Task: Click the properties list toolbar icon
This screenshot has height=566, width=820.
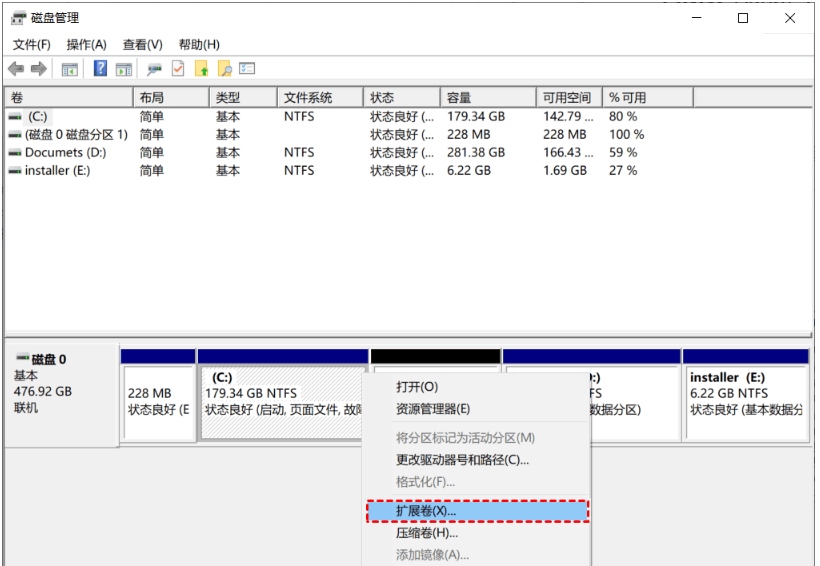Action: click(x=247, y=69)
